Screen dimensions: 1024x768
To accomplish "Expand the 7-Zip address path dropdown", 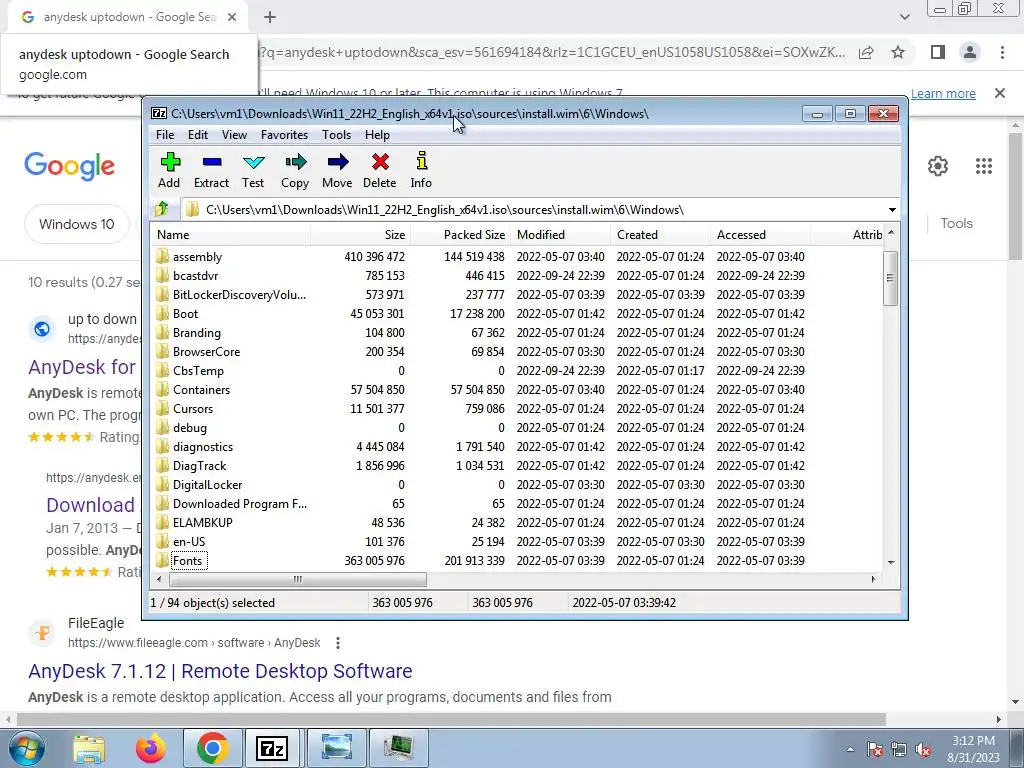I will (892, 210).
